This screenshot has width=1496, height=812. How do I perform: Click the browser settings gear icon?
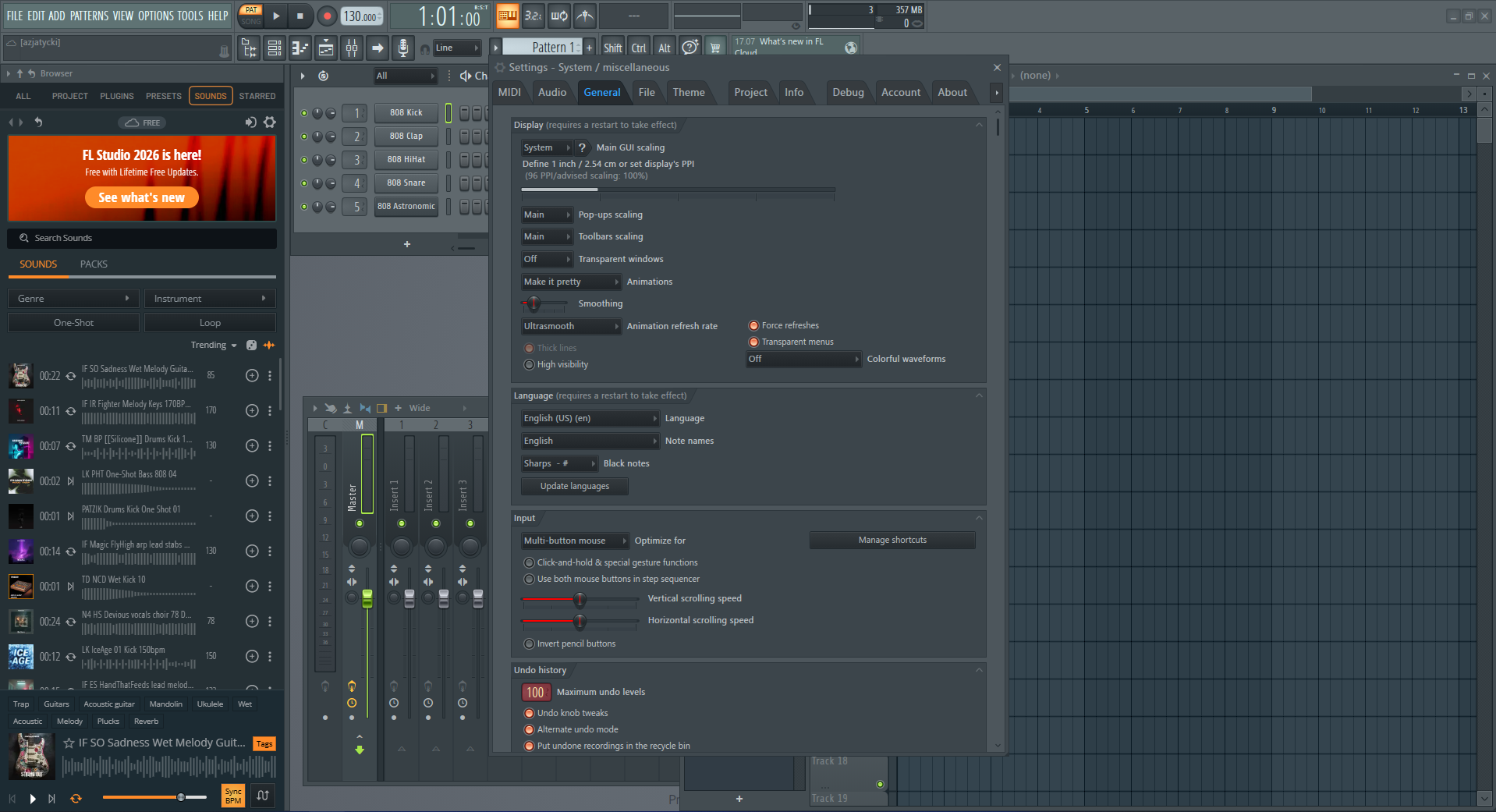tap(270, 122)
